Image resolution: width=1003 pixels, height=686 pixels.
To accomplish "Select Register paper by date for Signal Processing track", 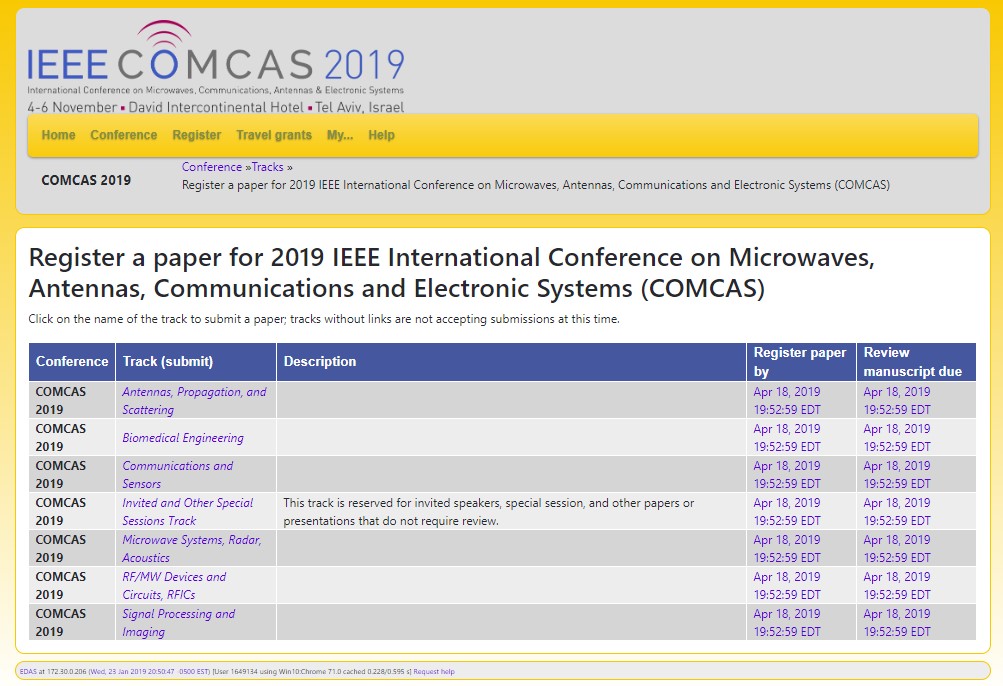I will point(787,623).
